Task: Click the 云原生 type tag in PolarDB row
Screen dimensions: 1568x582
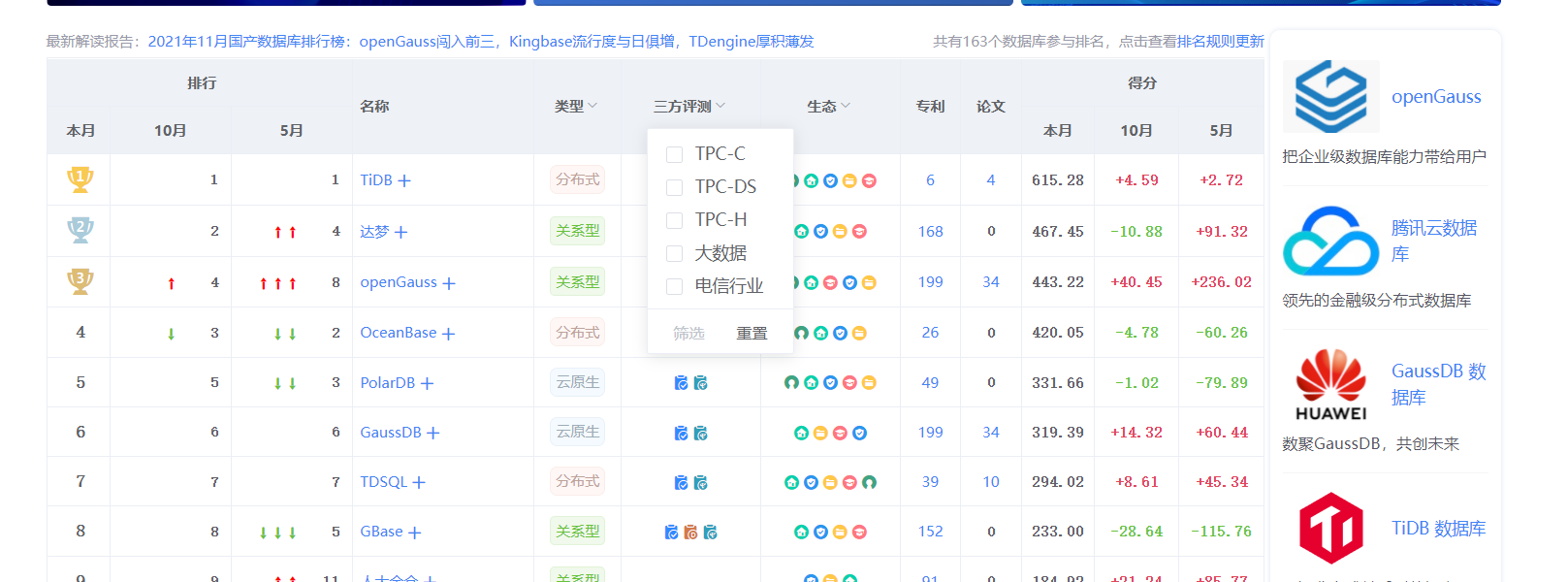Action: click(x=577, y=382)
